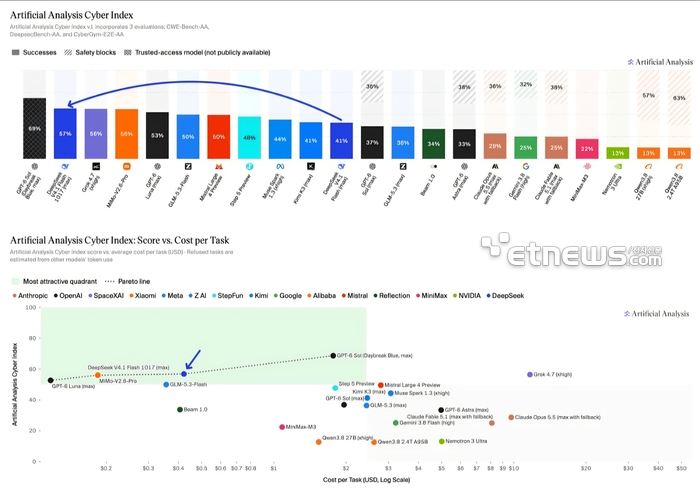Screen dimensions: 700x500
Task: Click Artificial Analysis logo beside the bar chart
Action: 660,62
